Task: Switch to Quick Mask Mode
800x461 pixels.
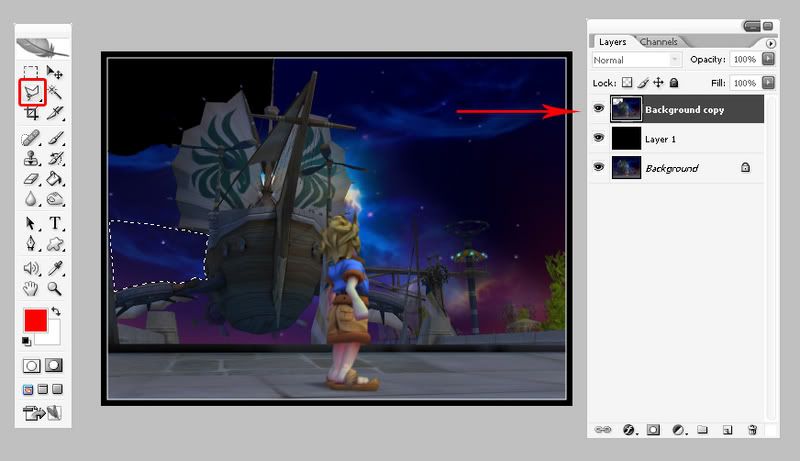Action: (x=54, y=365)
